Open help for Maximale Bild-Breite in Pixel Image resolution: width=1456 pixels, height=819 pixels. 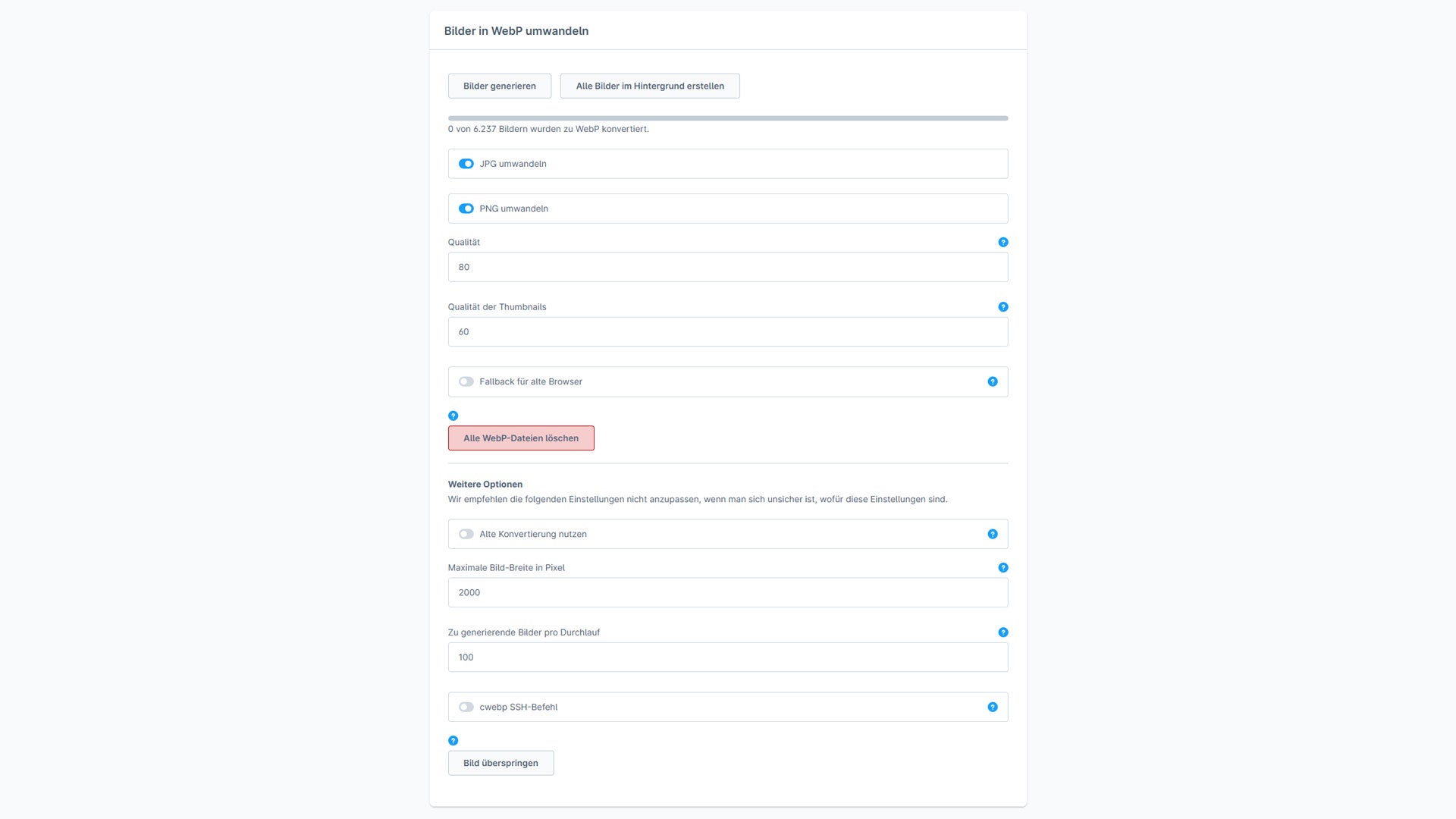(x=1003, y=567)
